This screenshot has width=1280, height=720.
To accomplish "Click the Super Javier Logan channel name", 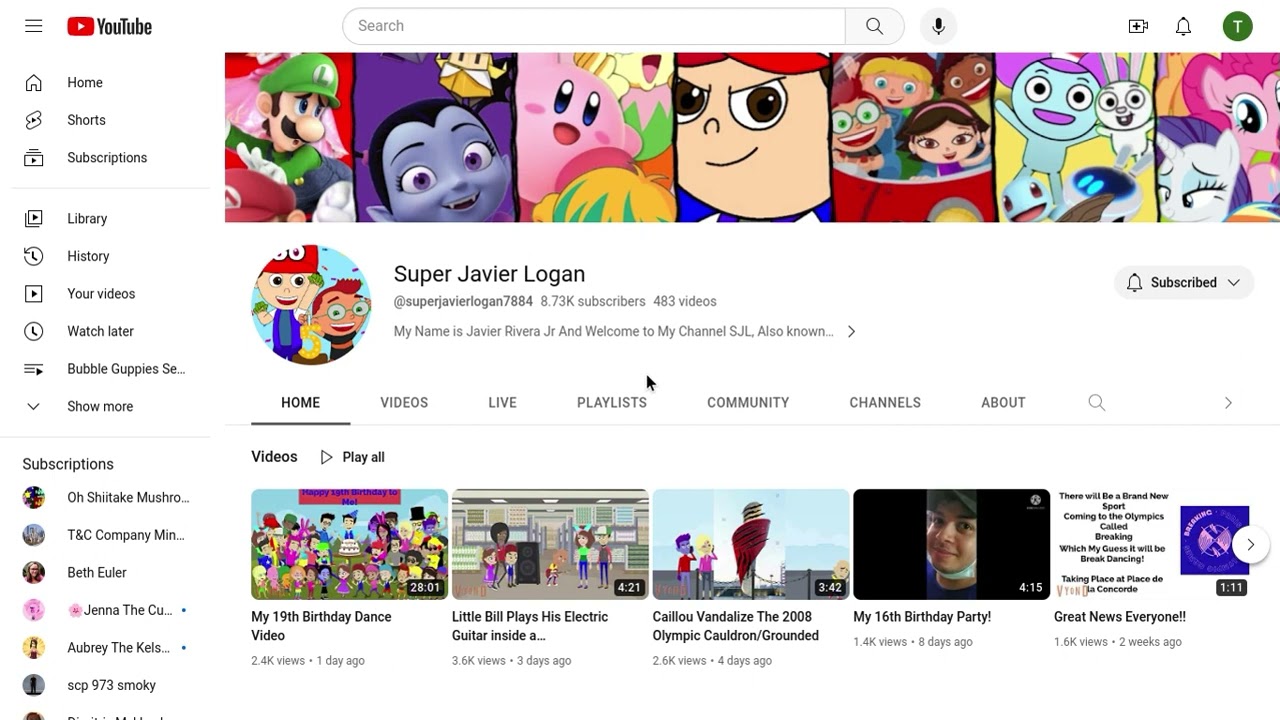I will 489,274.
